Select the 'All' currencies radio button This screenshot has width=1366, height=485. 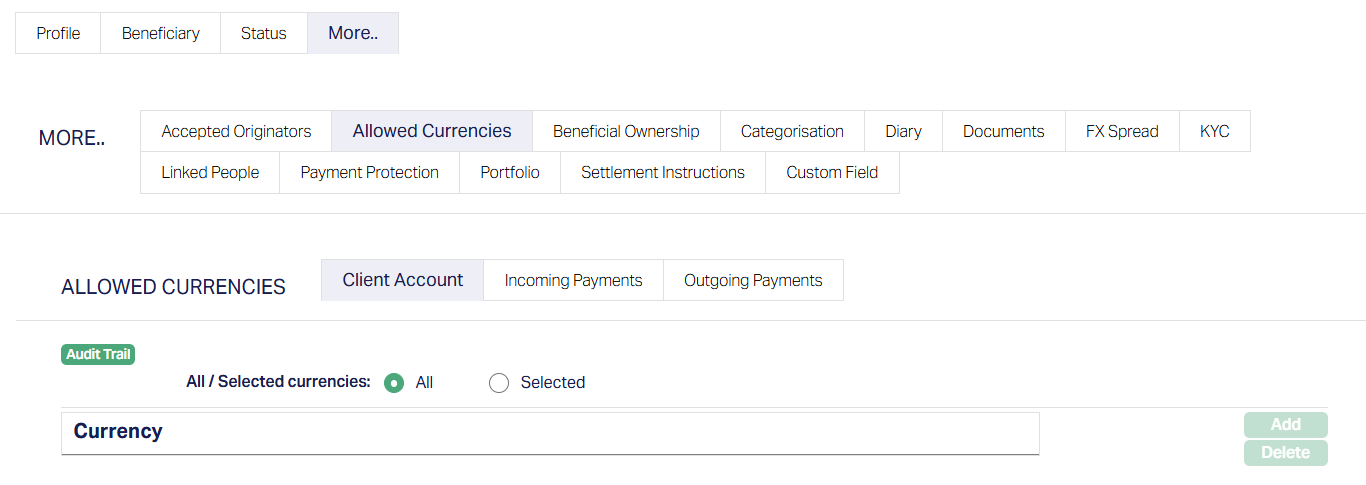pos(395,383)
